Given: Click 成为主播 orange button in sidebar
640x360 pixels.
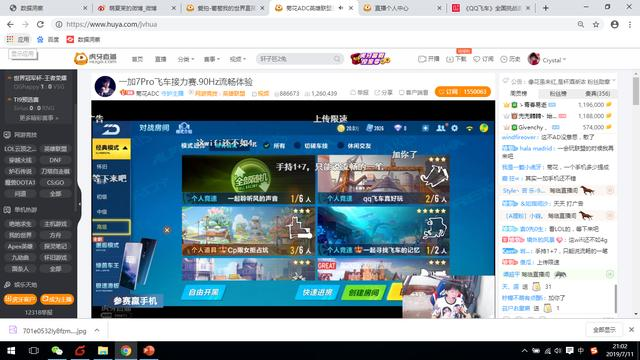Looking at the screenshot, I should coord(57,299).
